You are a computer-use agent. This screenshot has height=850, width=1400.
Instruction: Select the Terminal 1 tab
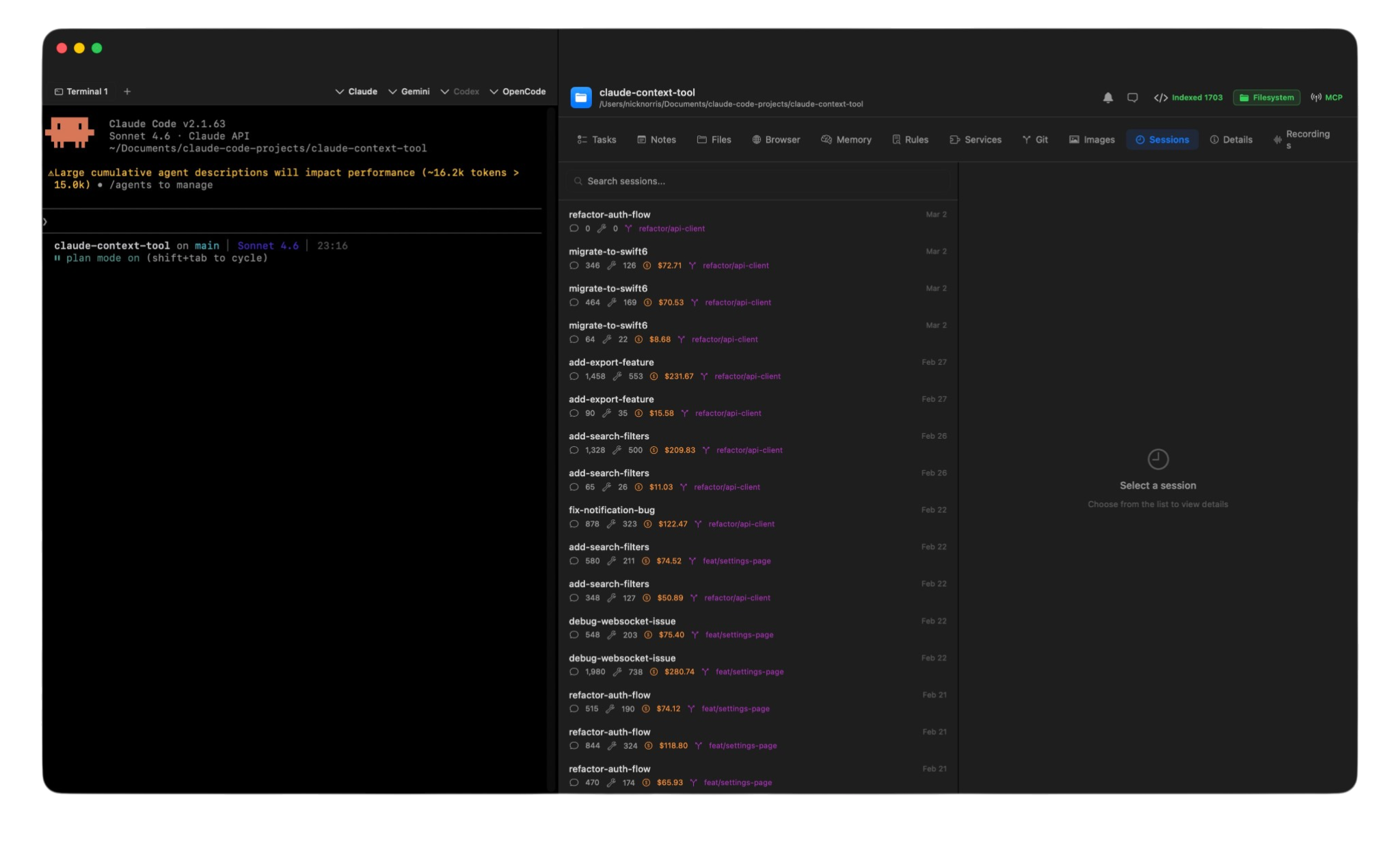81,92
